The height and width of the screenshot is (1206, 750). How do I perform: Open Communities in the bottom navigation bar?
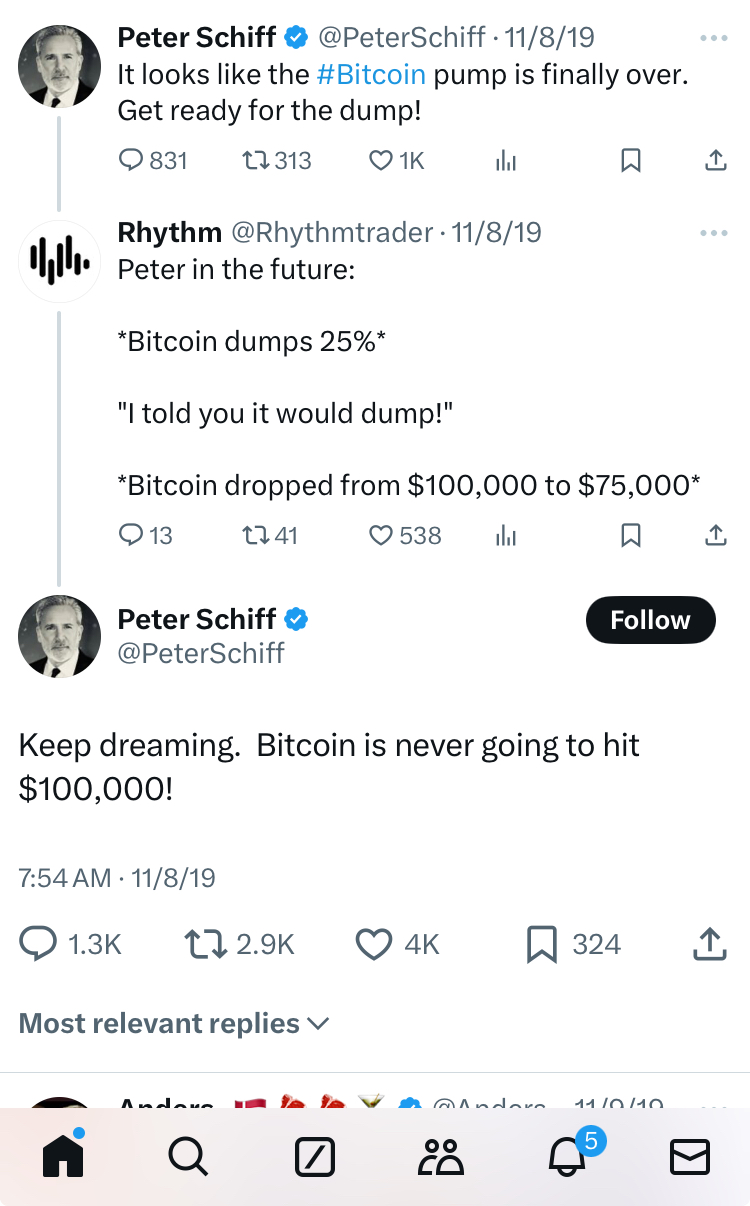click(x=440, y=1157)
